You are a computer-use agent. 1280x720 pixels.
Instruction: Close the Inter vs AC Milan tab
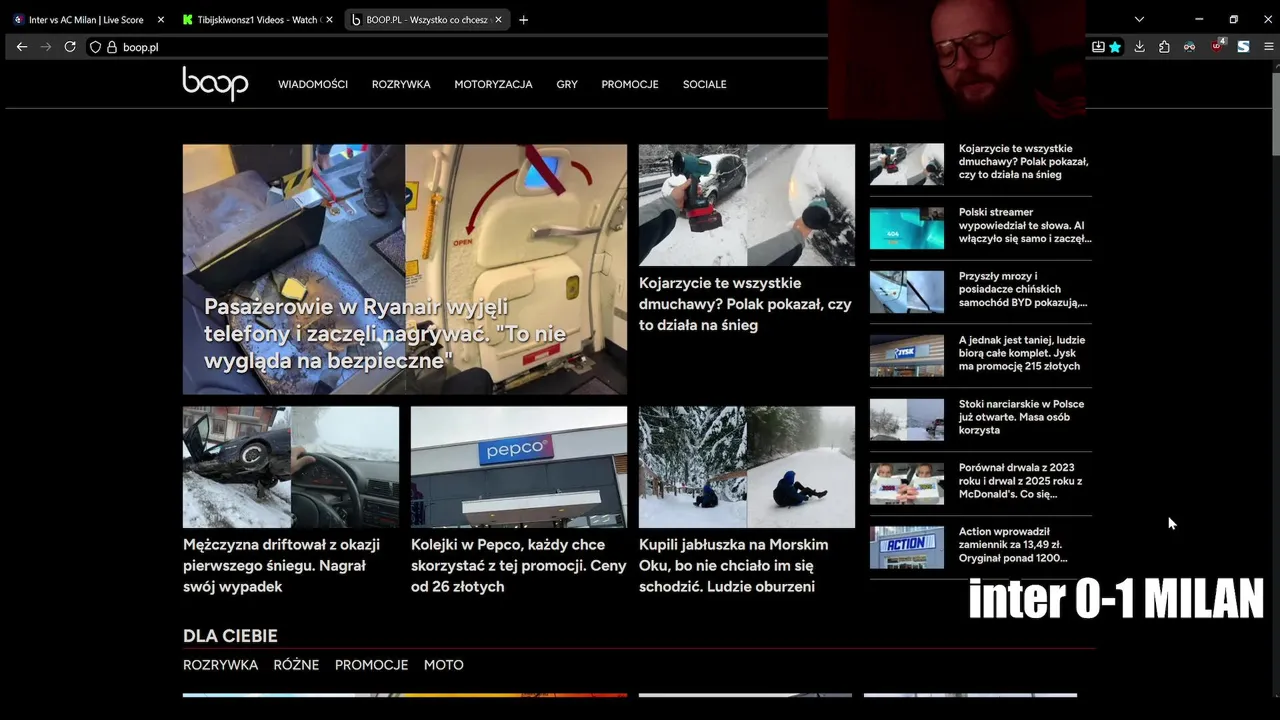click(161, 19)
